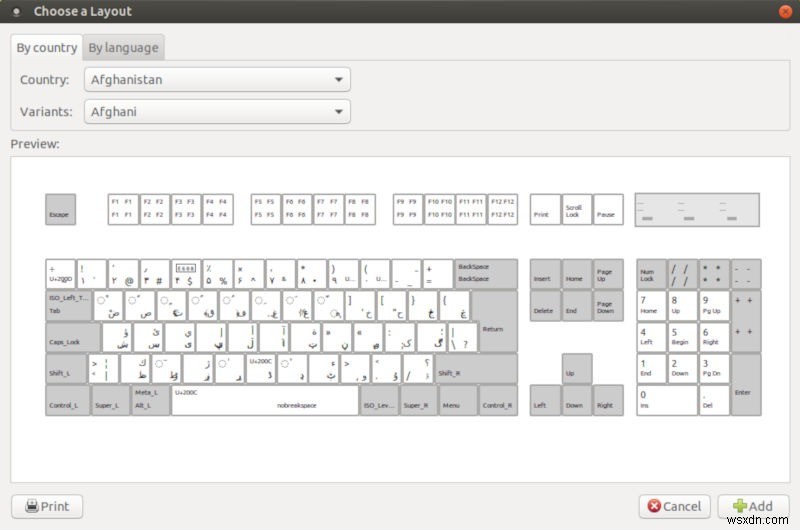800x530 pixels.
Task: Close the Choose a Layout window
Action: [785, 11]
